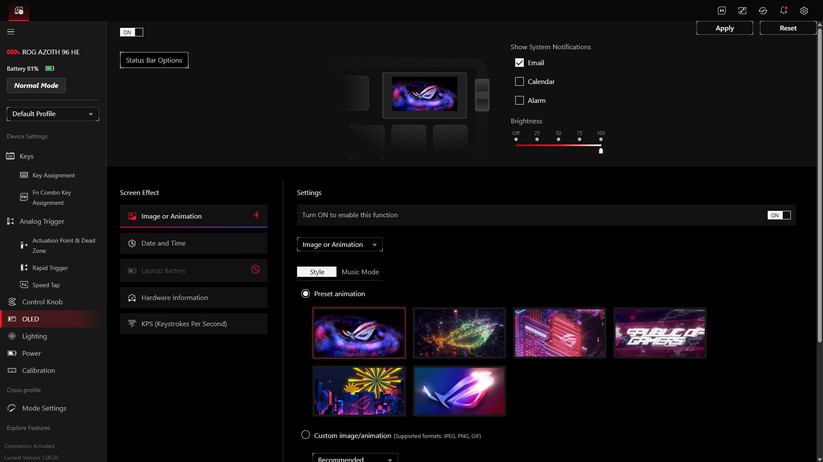This screenshot has width=823, height=462.
Task: Click the Rapid Trigger icon
Action: (x=24, y=267)
